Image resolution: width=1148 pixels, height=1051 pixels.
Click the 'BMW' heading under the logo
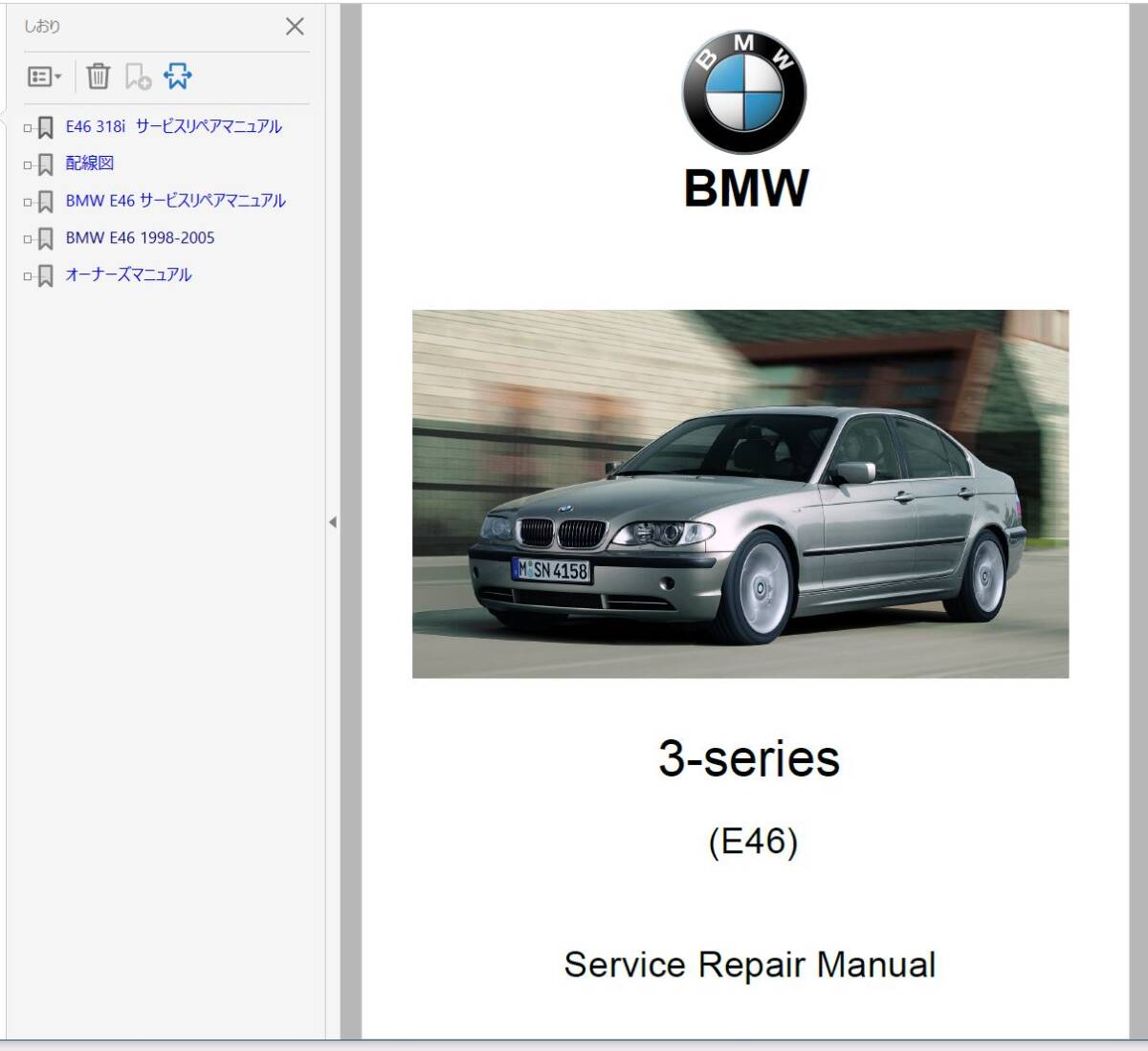[746, 187]
